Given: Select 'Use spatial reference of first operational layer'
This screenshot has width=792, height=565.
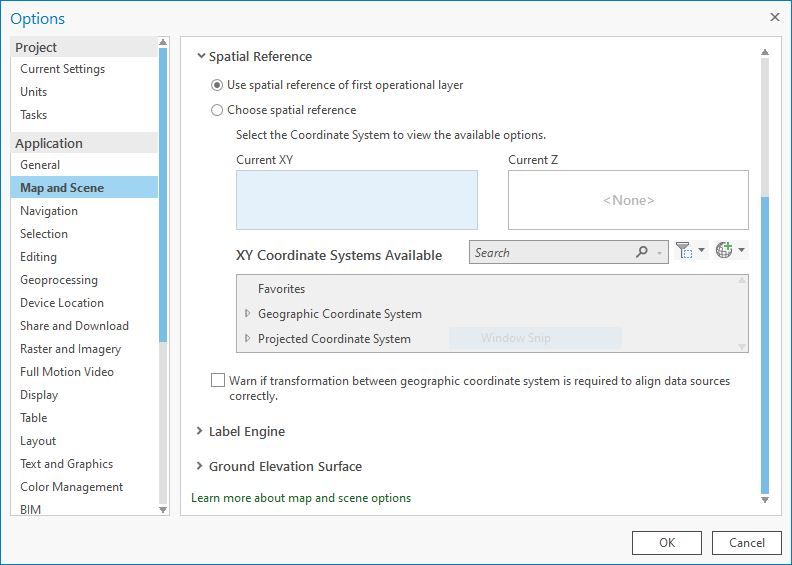Looking at the screenshot, I should (217, 85).
